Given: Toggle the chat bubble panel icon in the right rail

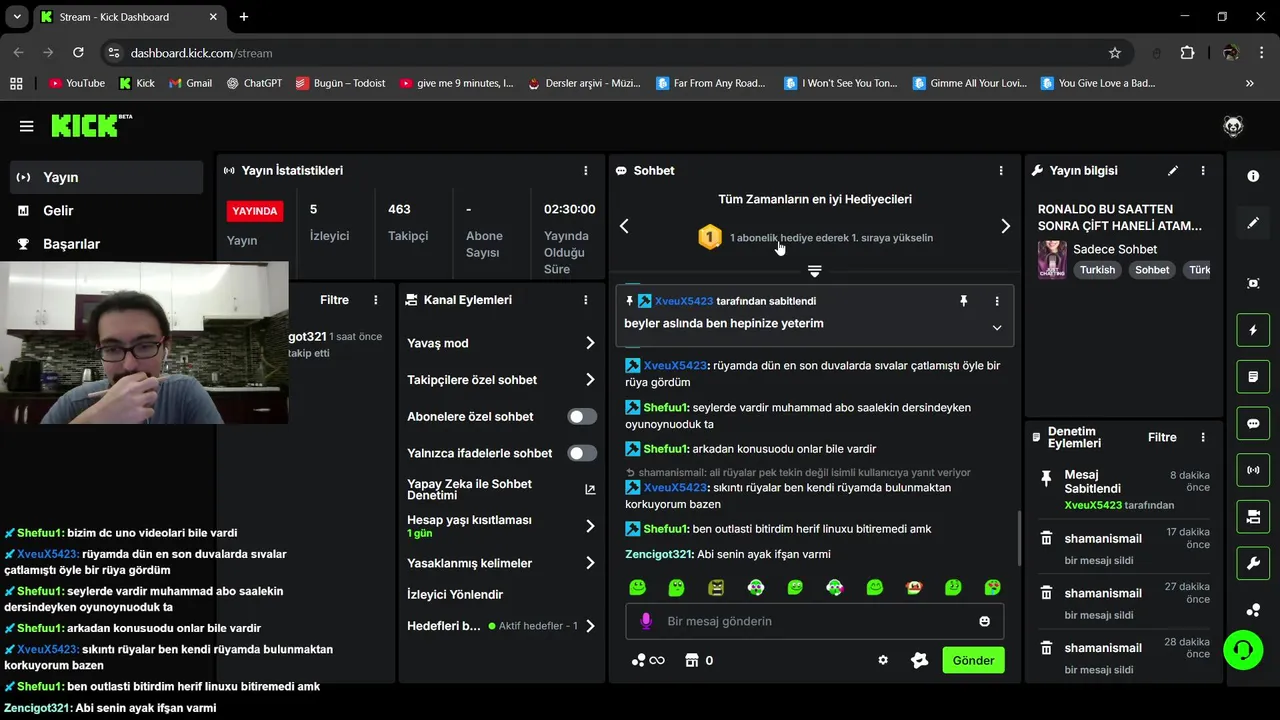Looking at the screenshot, I should tap(1253, 423).
